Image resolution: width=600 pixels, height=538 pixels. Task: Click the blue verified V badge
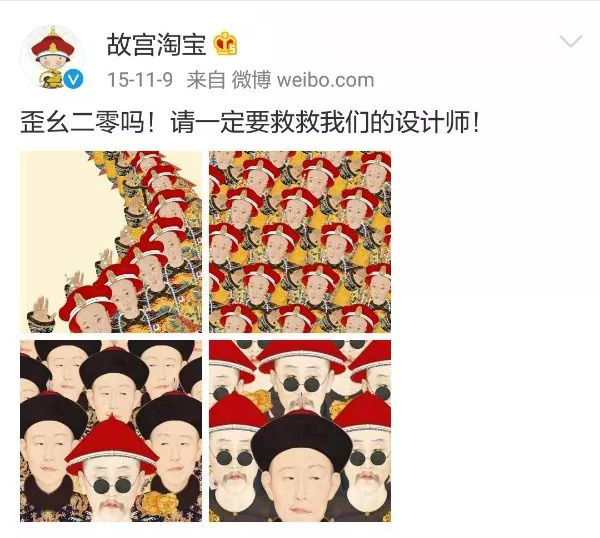click(73, 79)
